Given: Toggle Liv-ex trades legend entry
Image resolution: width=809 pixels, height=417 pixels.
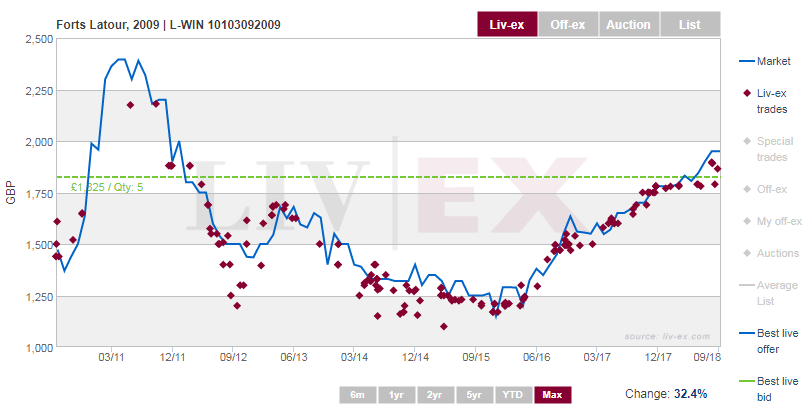Looking at the screenshot, I should click(x=765, y=101).
